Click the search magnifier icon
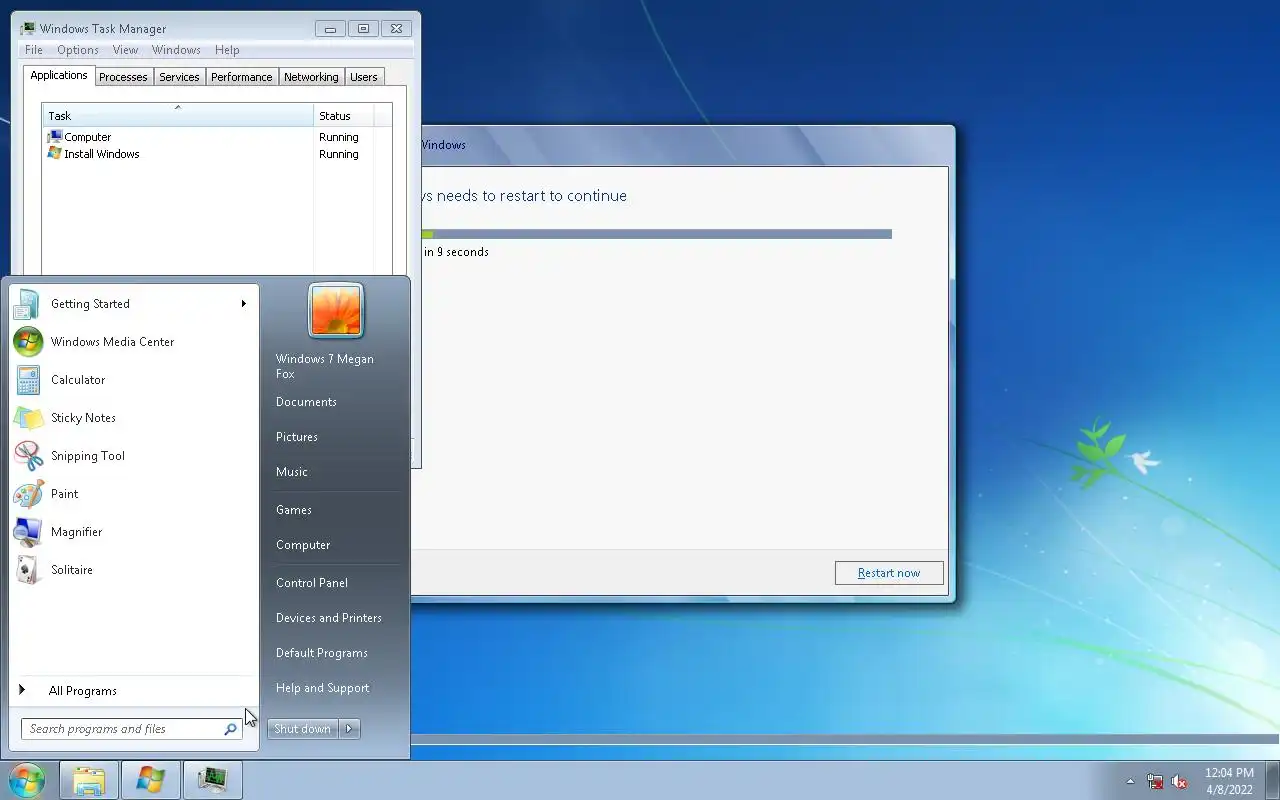This screenshot has width=1280, height=800. tap(230, 729)
